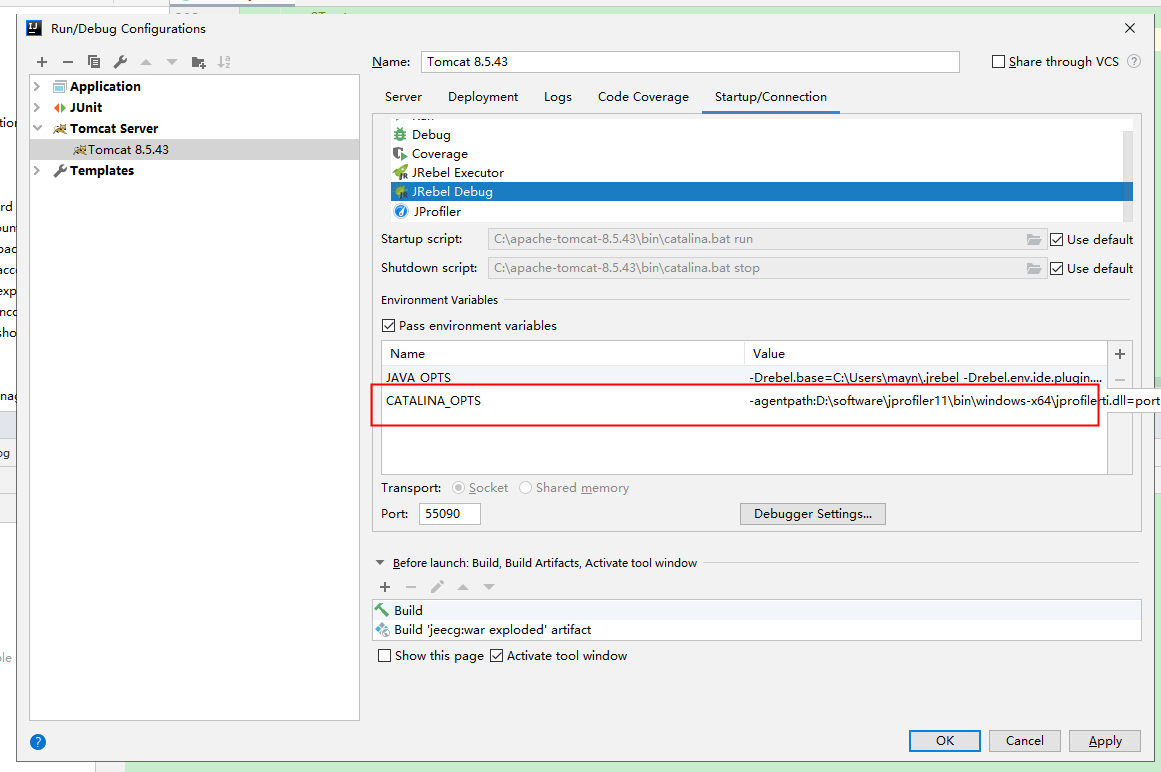This screenshot has height=772, width=1161.
Task: Remove the selected configuration with minus icon
Action: tap(67, 62)
